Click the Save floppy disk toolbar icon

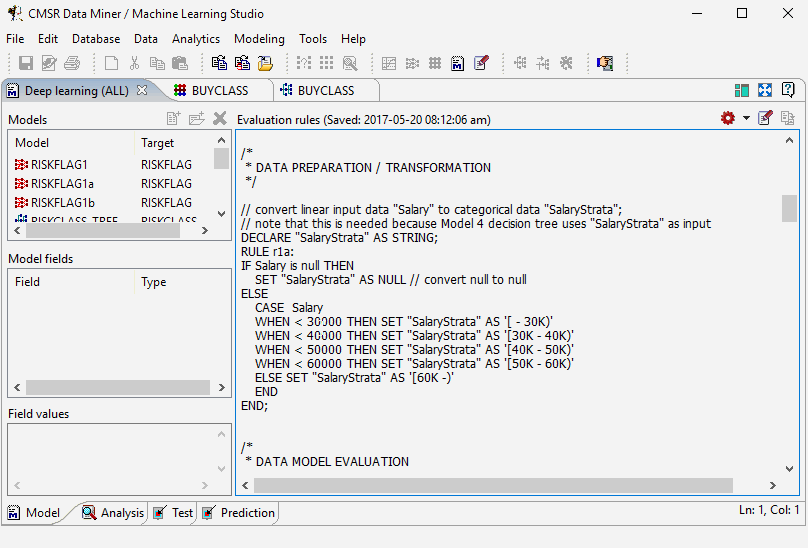point(26,63)
